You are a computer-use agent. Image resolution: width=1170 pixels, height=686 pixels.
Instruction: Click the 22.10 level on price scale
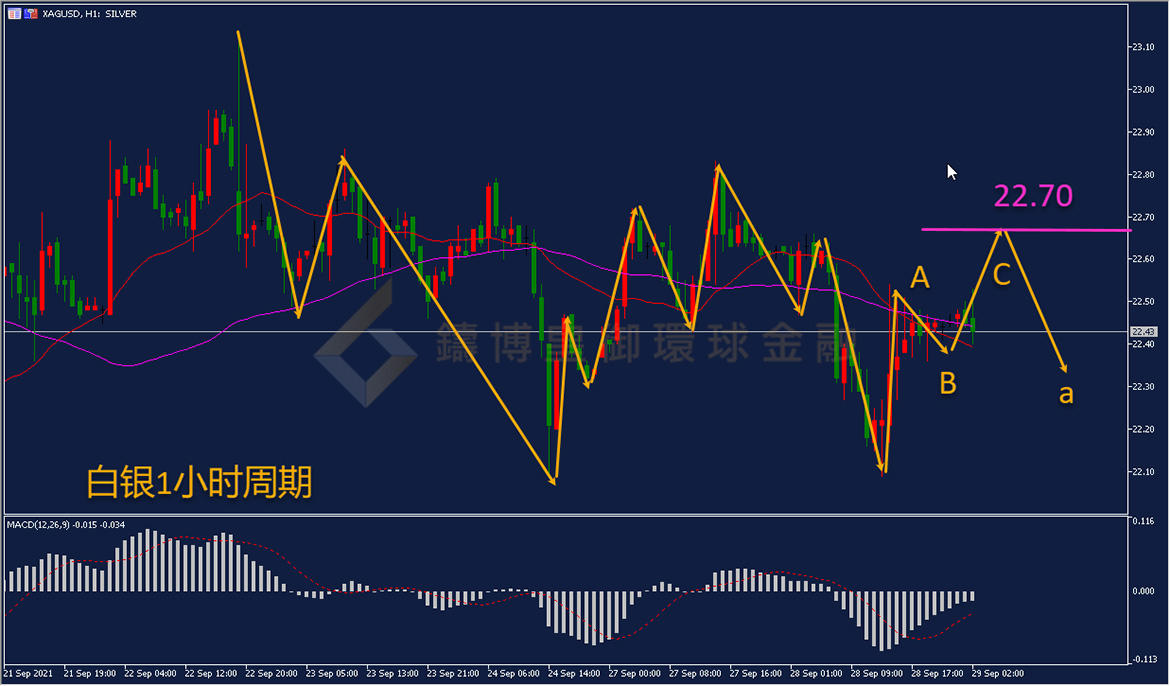coord(1143,472)
